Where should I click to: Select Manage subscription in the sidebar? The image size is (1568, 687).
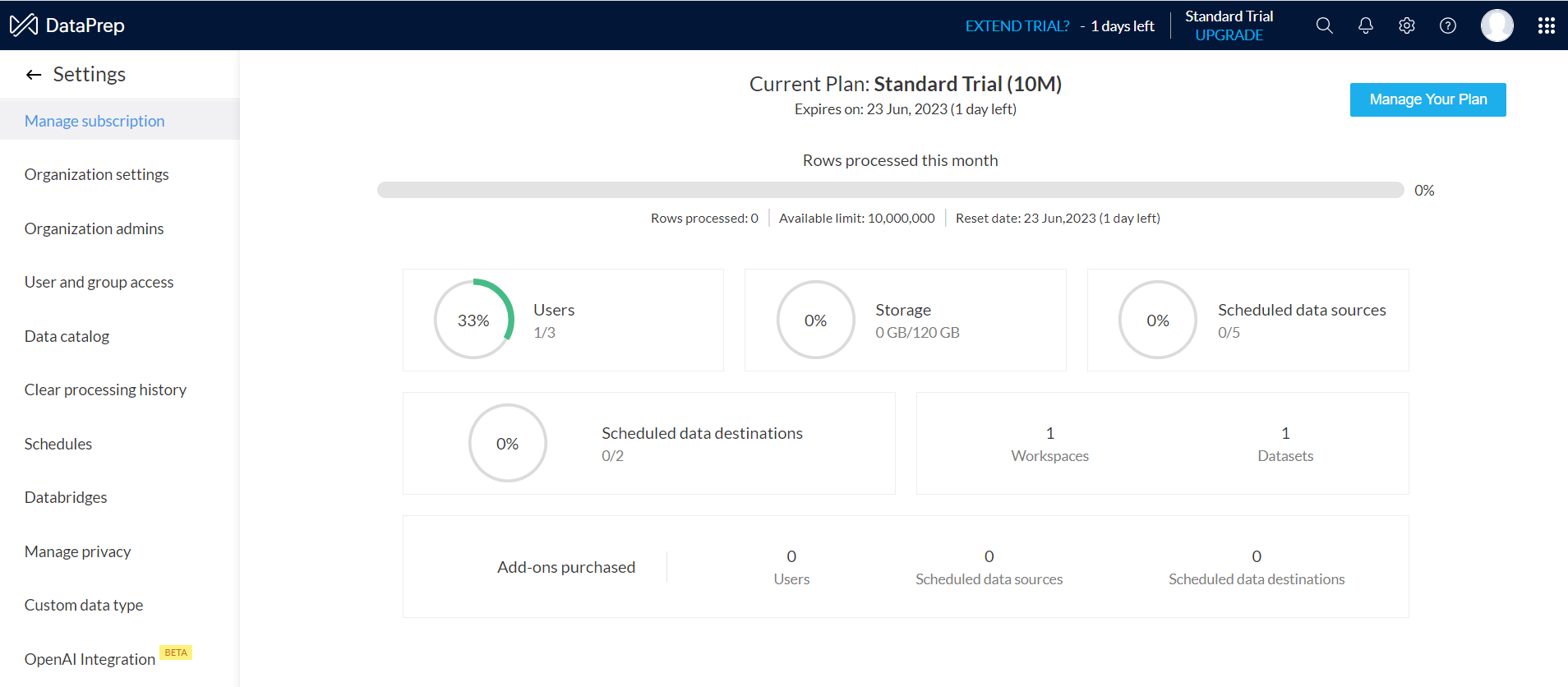(120, 121)
